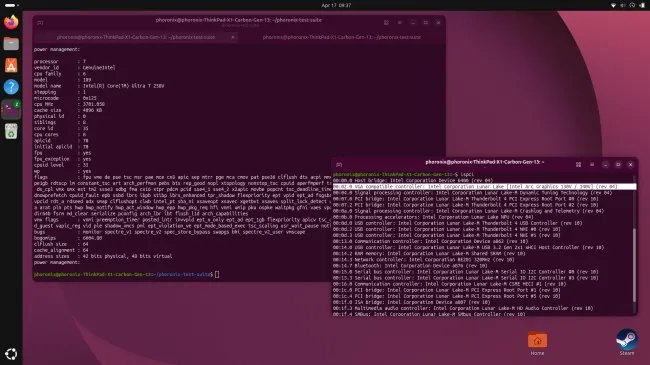Open the clock showing Apr 17 09:37
Screen dimensions: 650x365
pos(336,5)
